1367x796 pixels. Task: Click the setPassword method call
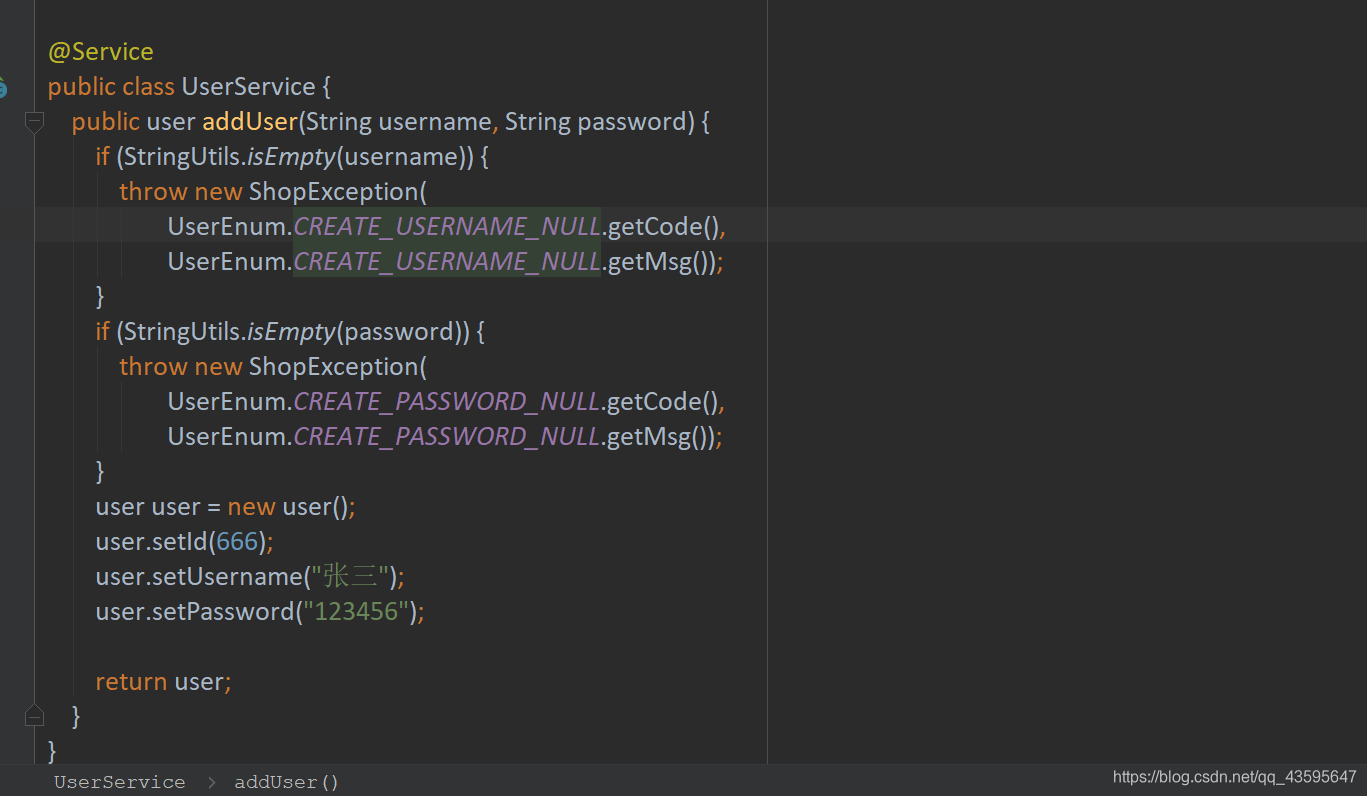pyautogui.click(x=223, y=612)
